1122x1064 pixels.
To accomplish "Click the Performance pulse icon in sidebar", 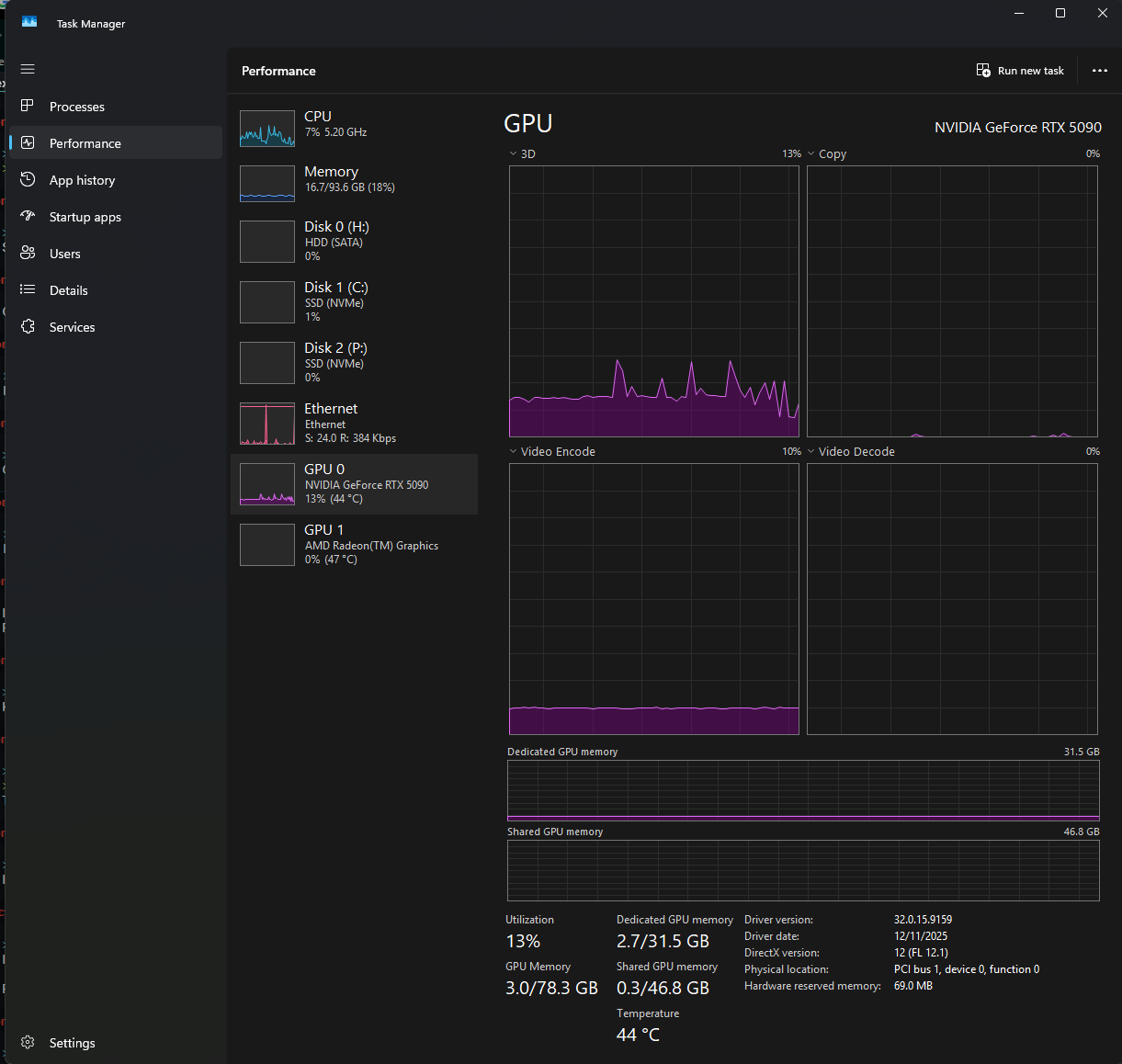I will 28,143.
